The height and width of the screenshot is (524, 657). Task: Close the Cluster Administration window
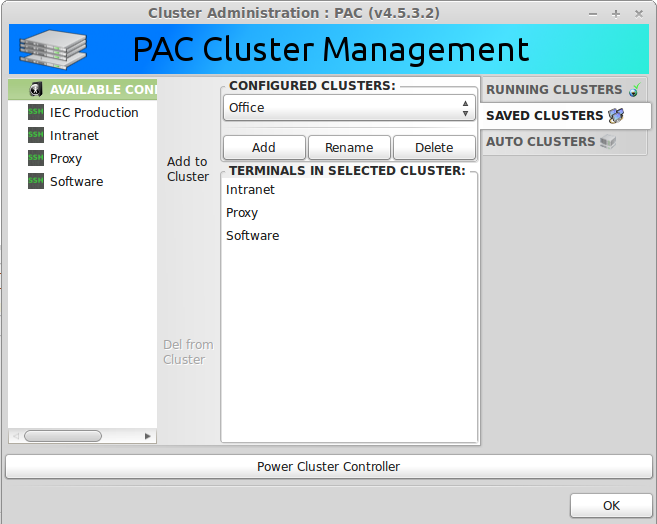[x=639, y=14]
